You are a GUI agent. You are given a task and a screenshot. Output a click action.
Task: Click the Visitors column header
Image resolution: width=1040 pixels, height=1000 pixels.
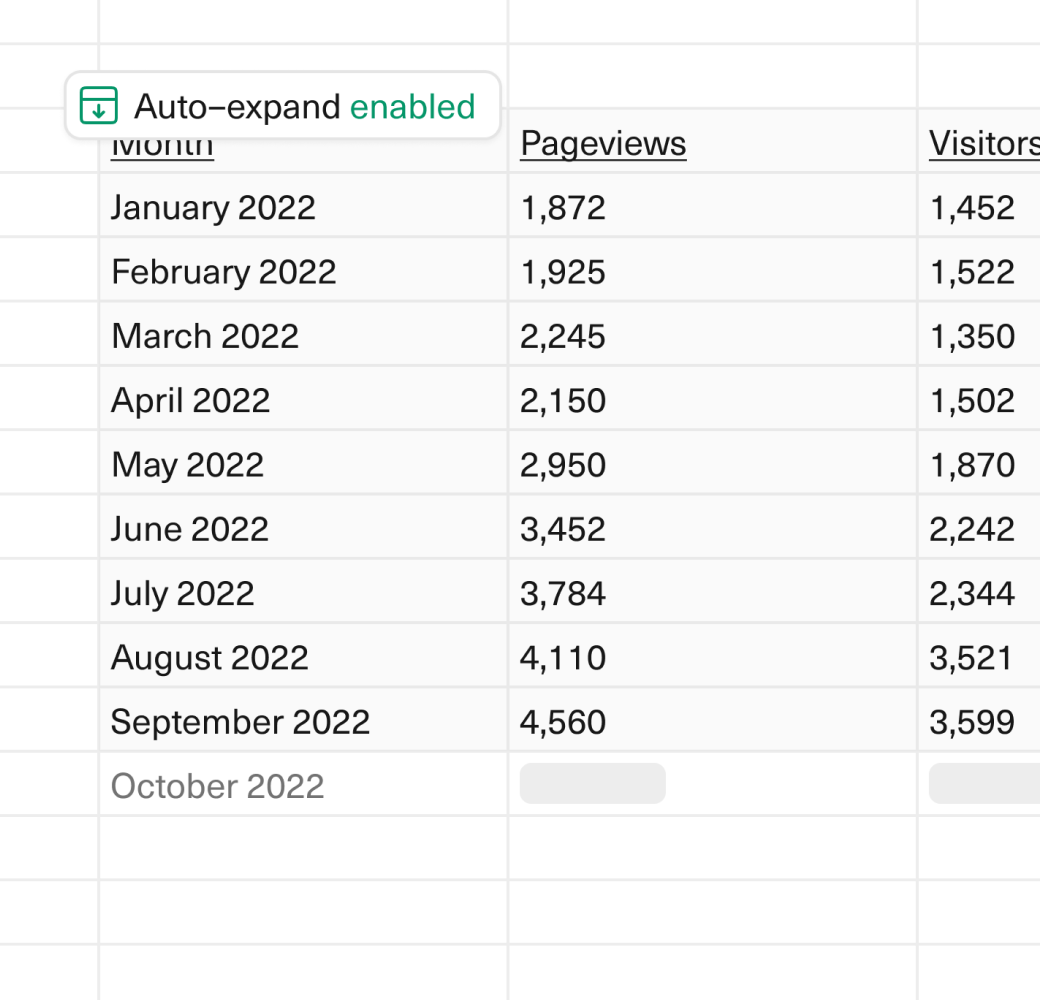coord(983,144)
